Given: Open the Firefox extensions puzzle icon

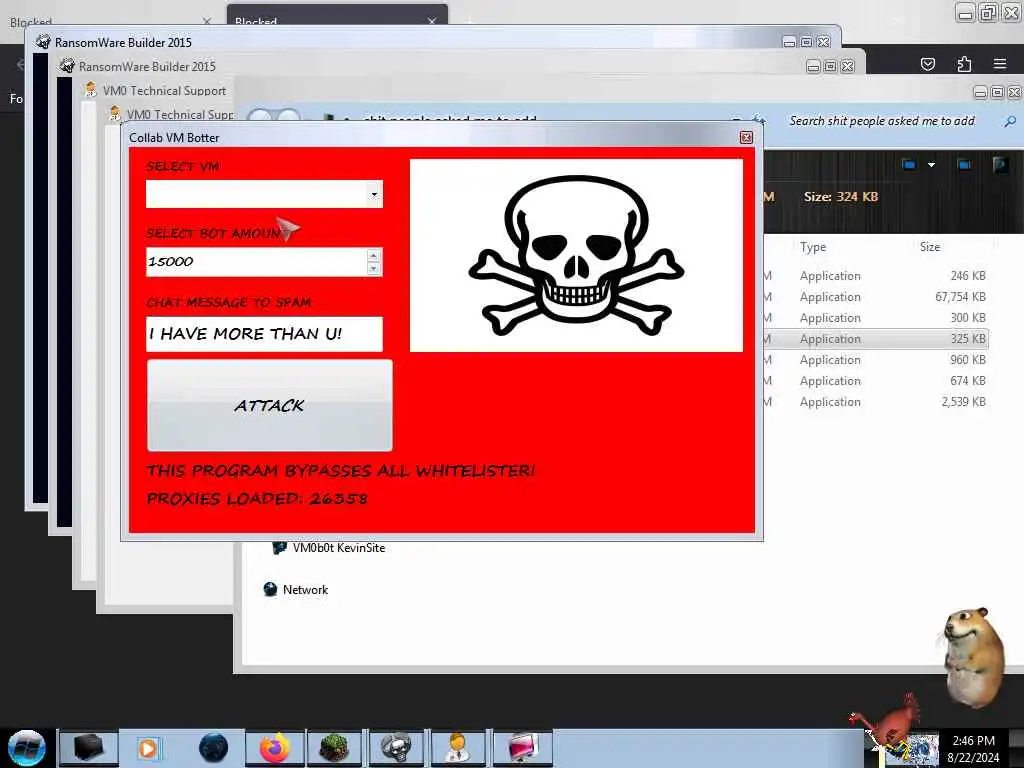Looking at the screenshot, I should pos(964,64).
